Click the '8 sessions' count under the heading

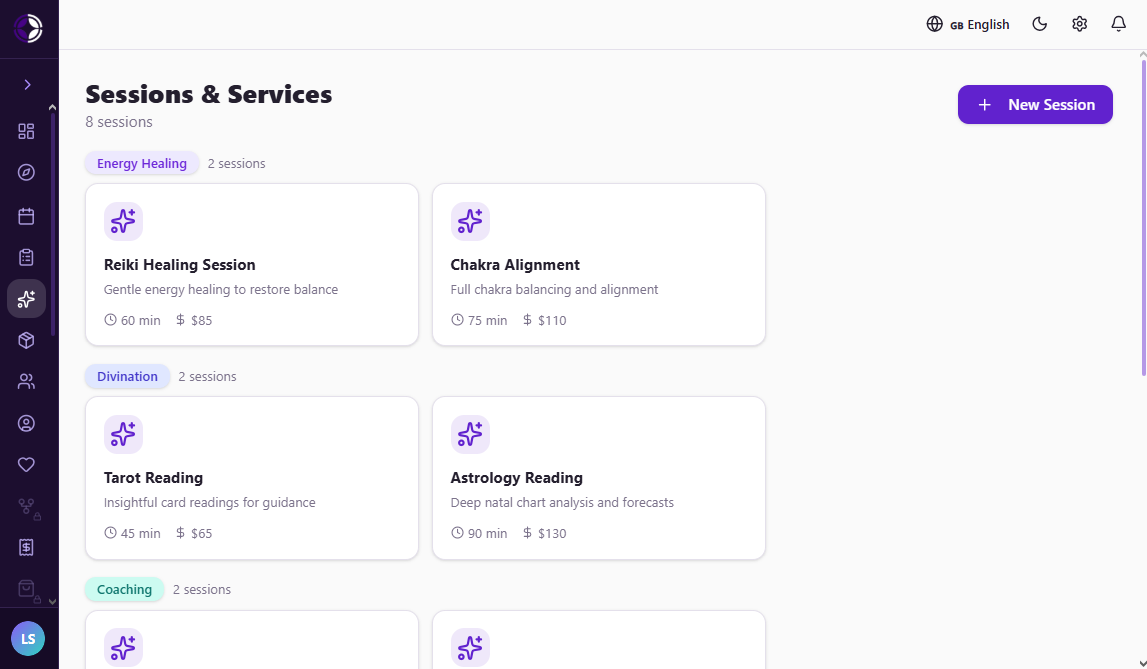point(119,122)
